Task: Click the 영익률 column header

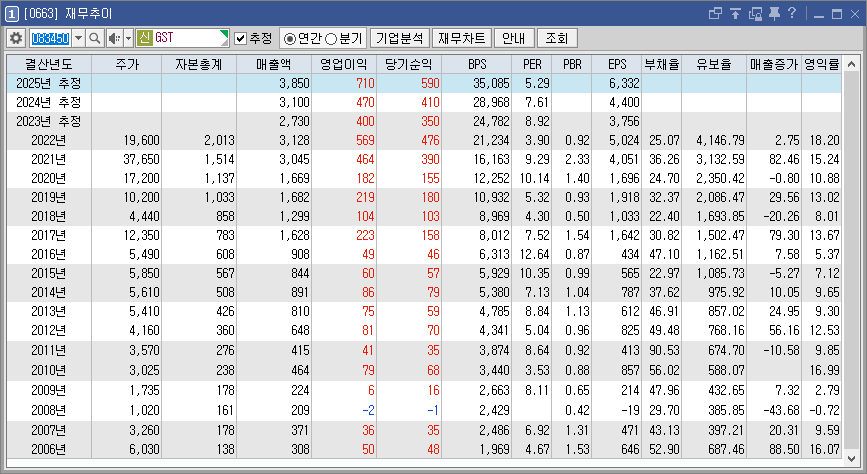Action: pyautogui.click(x=822, y=64)
